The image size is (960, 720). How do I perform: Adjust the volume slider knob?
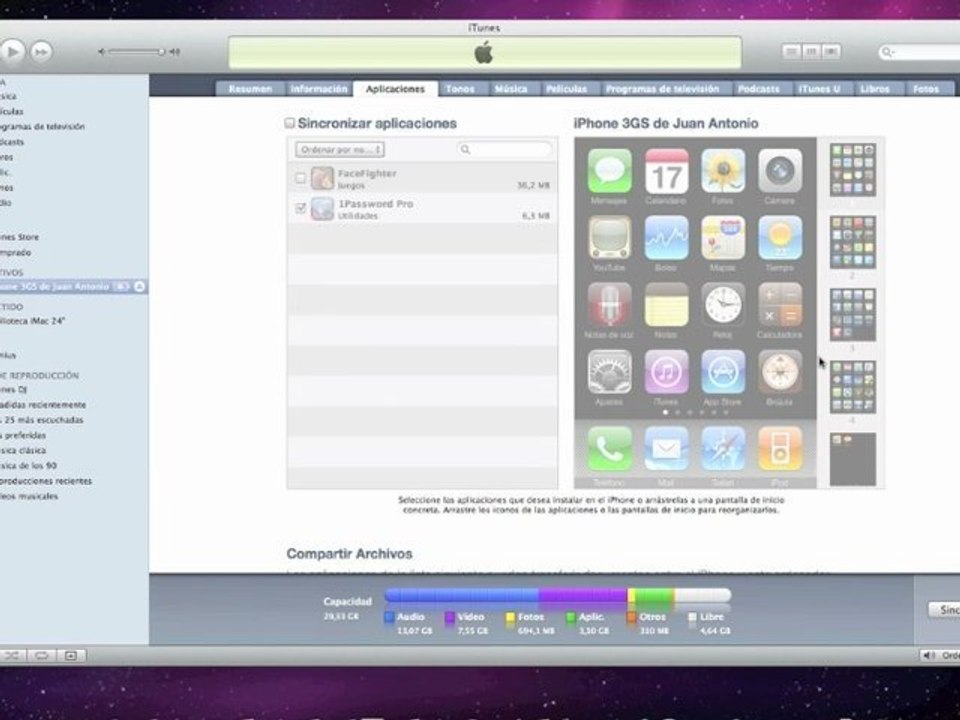[x=161, y=52]
